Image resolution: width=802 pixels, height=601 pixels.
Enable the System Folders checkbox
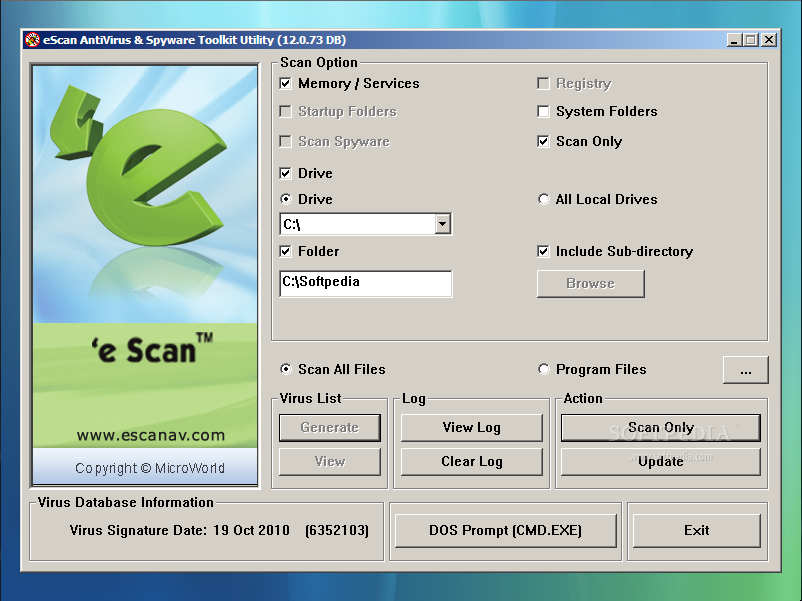tap(543, 112)
